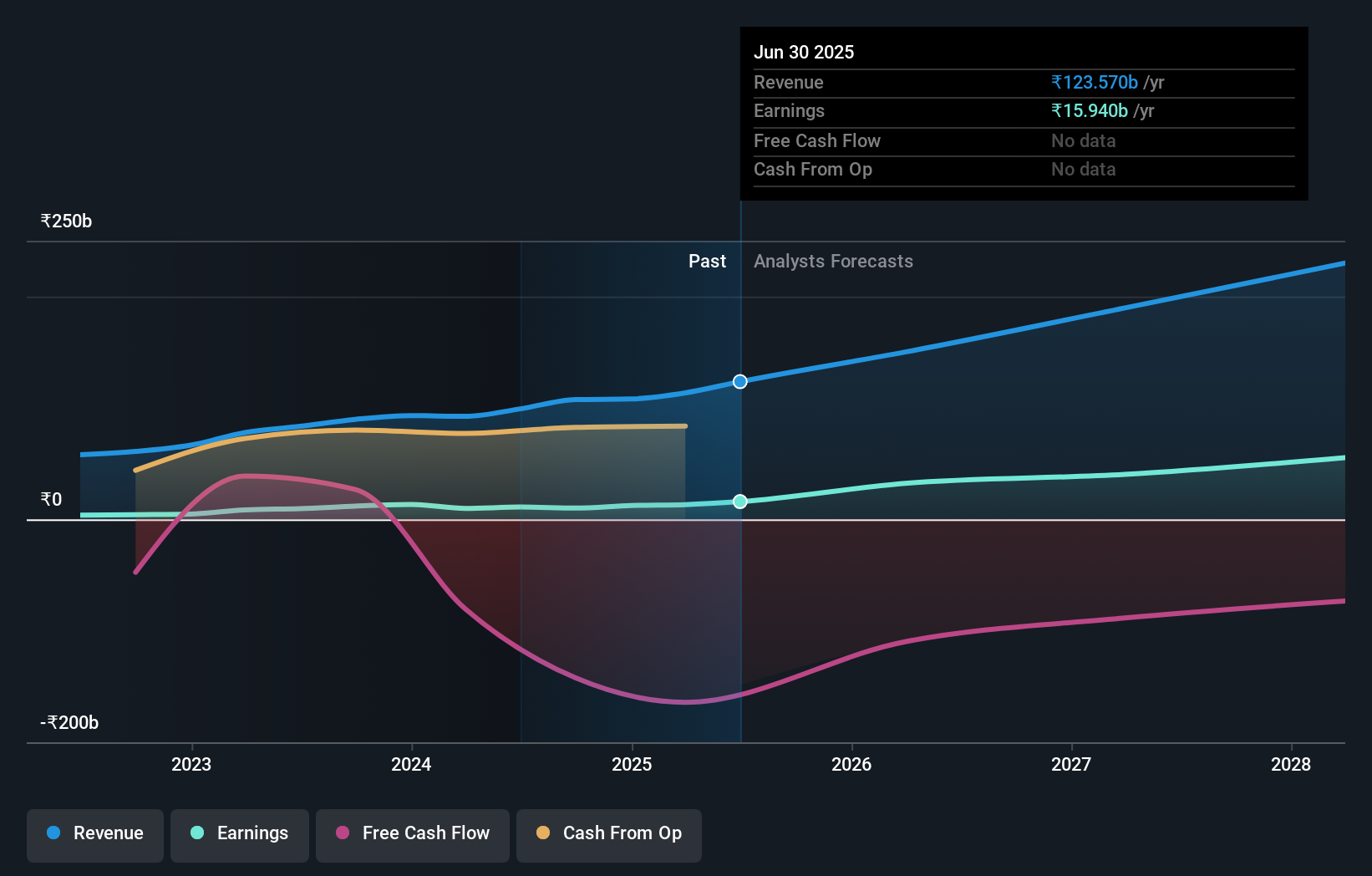Toggle the Free Cash Flow series off

(x=412, y=833)
